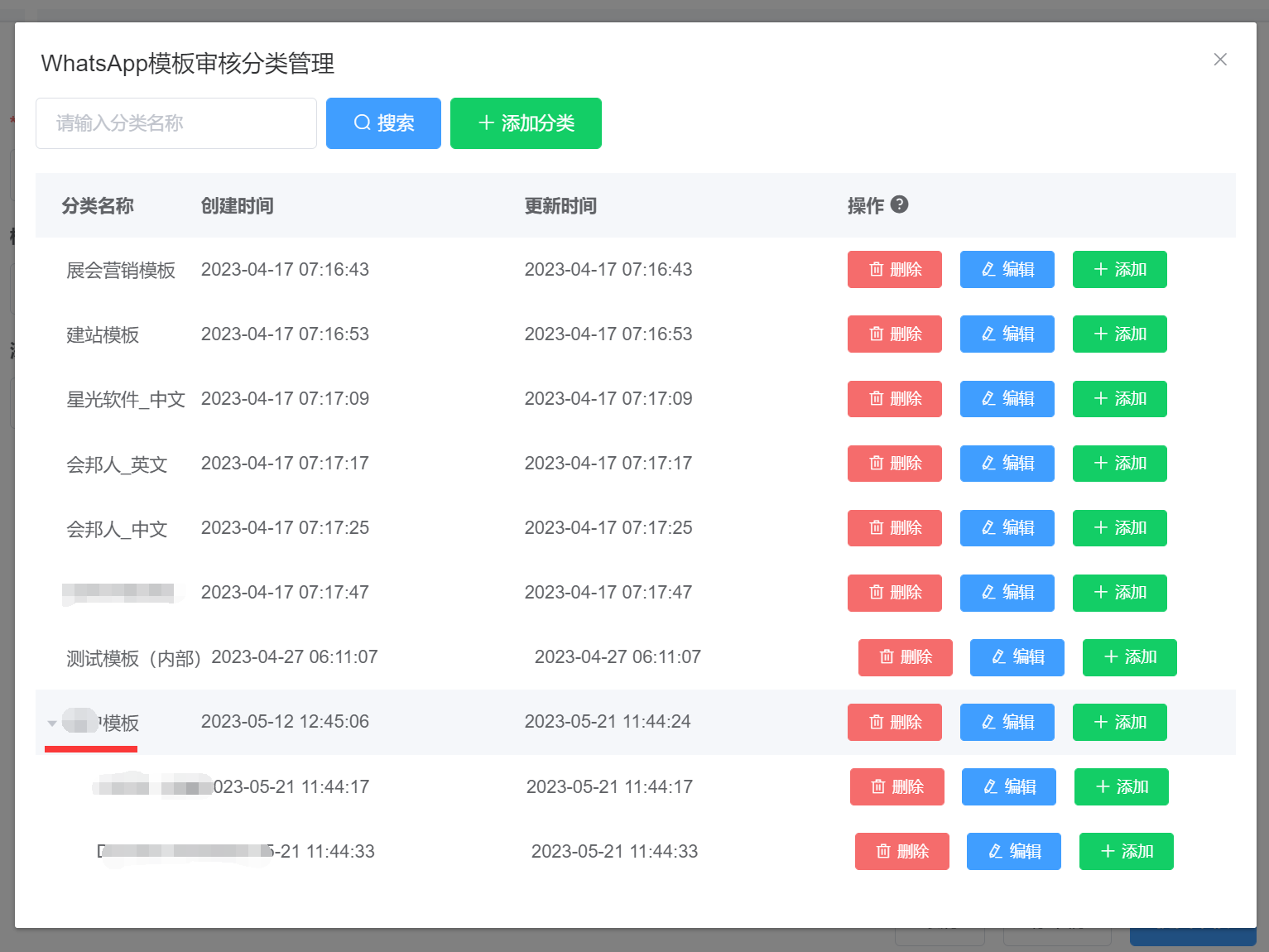Delete the 会邦人_英文 category

tap(895, 464)
